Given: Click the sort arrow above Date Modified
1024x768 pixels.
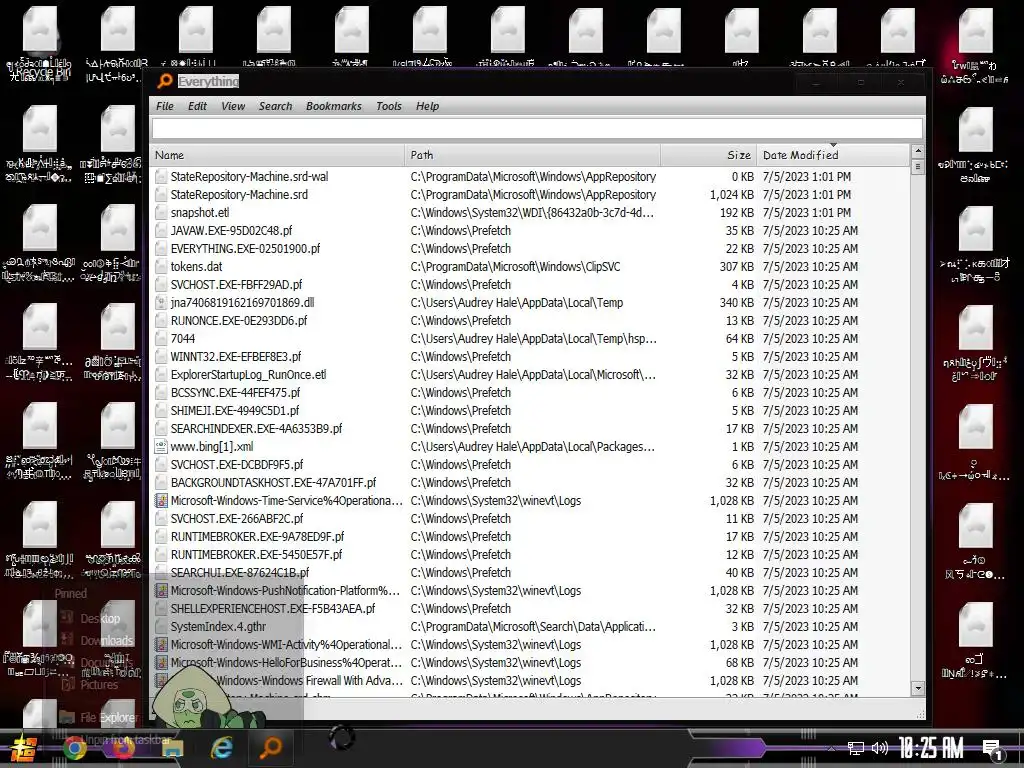Looking at the screenshot, I should (x=833, y=145).
